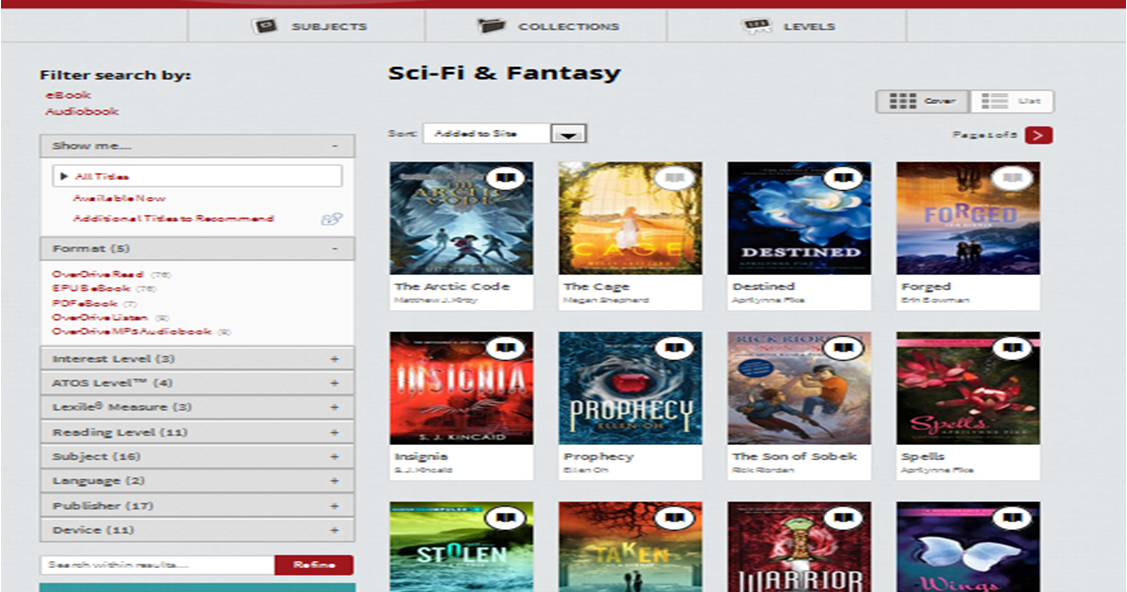Click the recommend icon beside Additional Titles
Screen dimensions: 1127x592
coord(331,219)
